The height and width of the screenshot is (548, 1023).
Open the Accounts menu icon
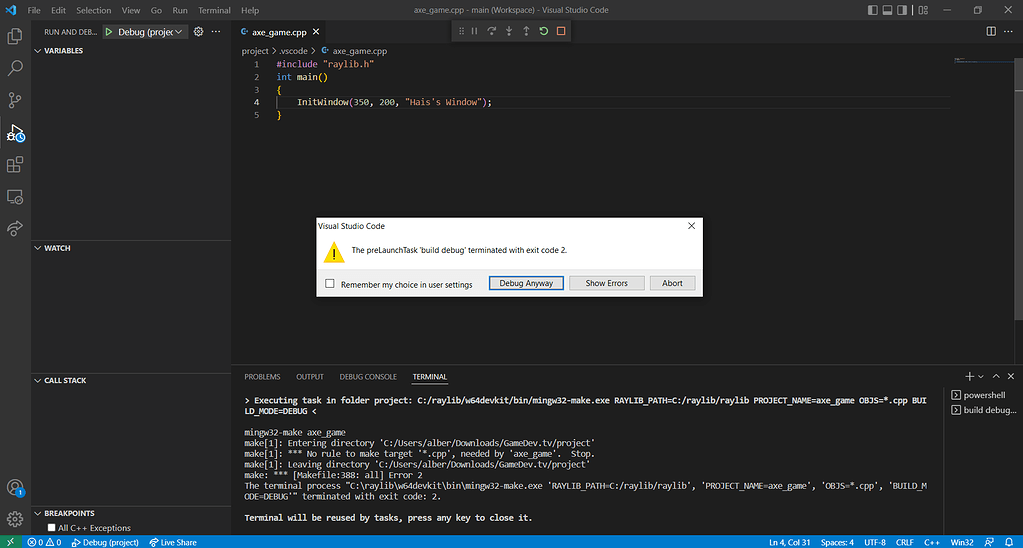click(14, 487)
